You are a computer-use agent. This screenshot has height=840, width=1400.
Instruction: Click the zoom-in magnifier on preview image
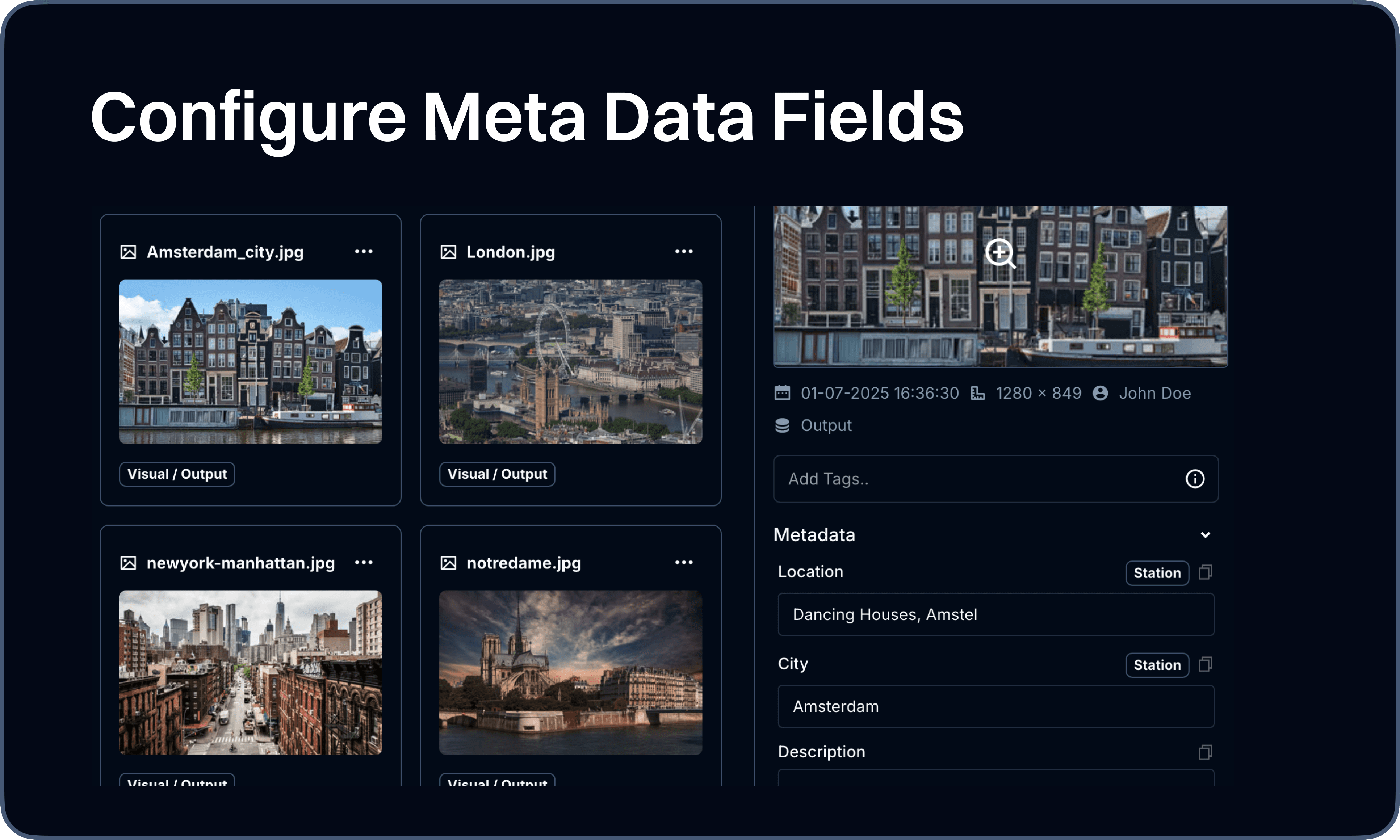pos(1000,253)
